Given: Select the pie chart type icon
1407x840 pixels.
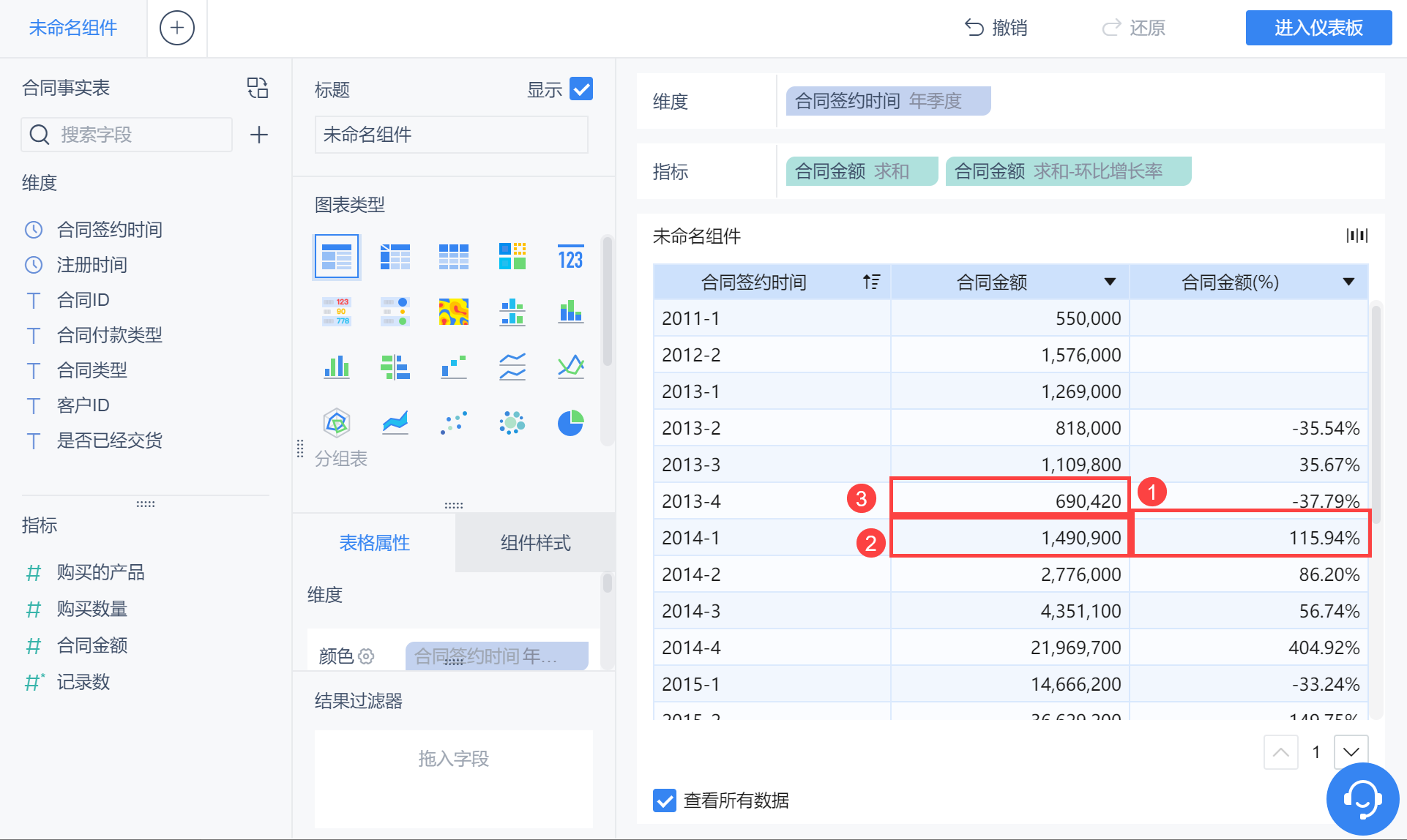Looking at the screenshot, I should [x=570, y=423].
